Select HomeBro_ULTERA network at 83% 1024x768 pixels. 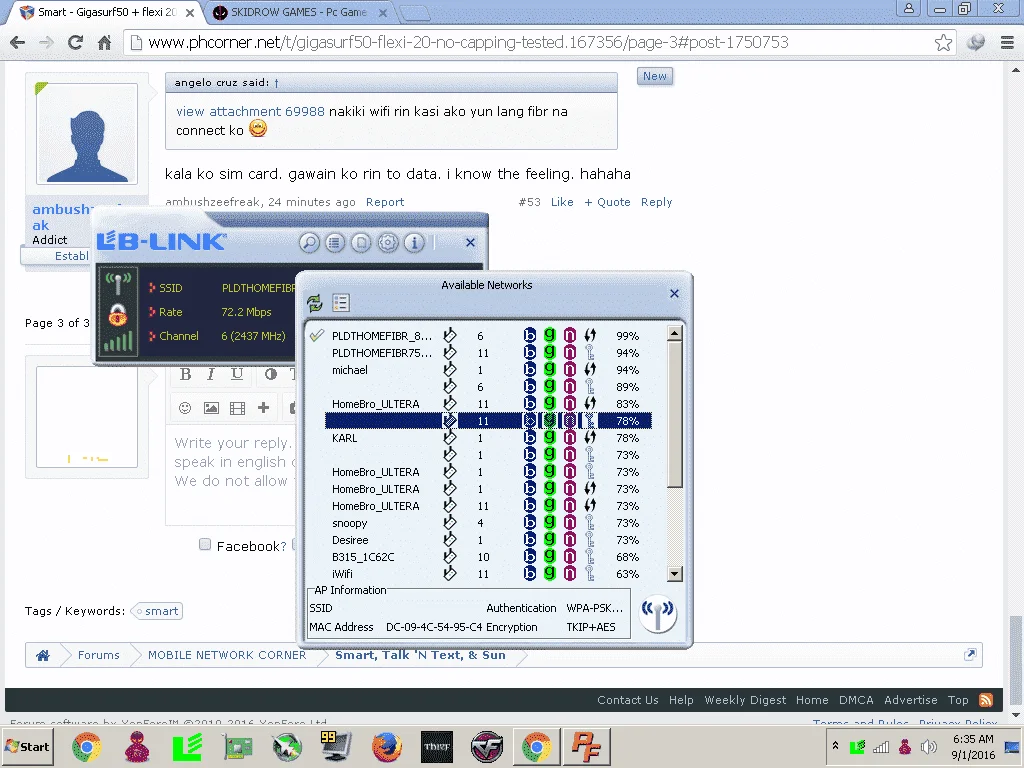488,404
